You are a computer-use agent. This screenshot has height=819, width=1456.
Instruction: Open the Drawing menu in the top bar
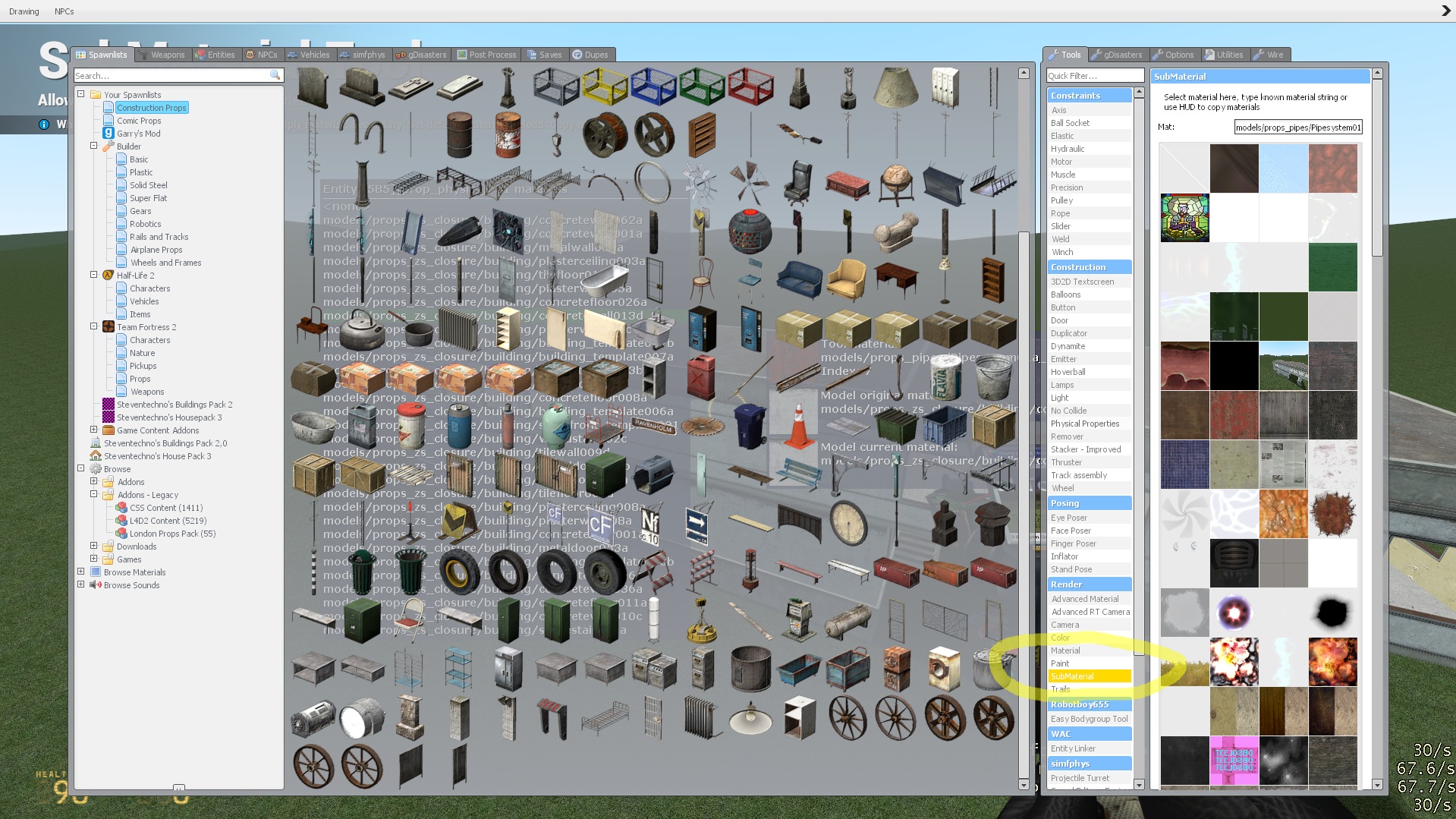24,11
